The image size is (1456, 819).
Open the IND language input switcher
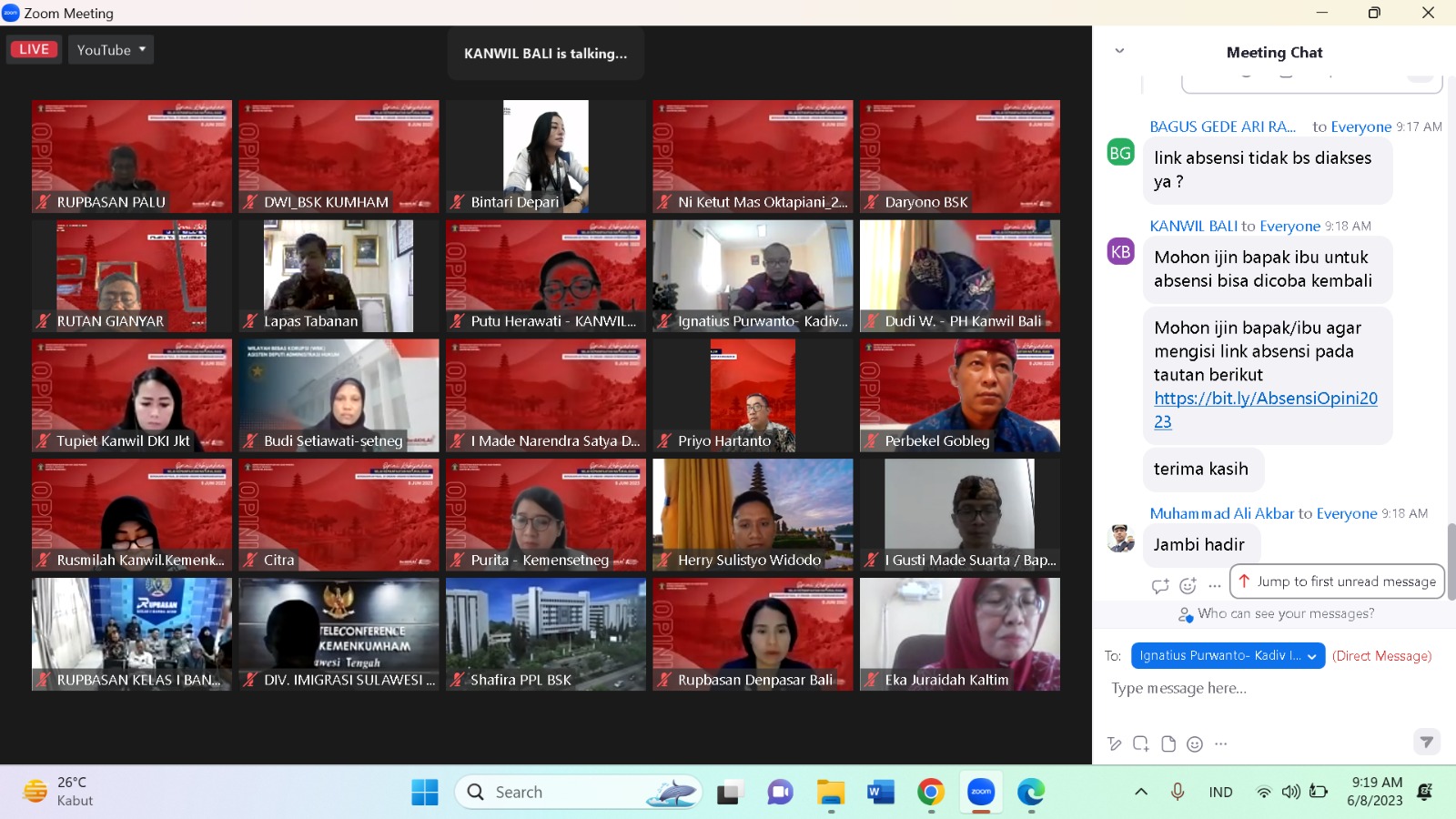[1221, 793]
